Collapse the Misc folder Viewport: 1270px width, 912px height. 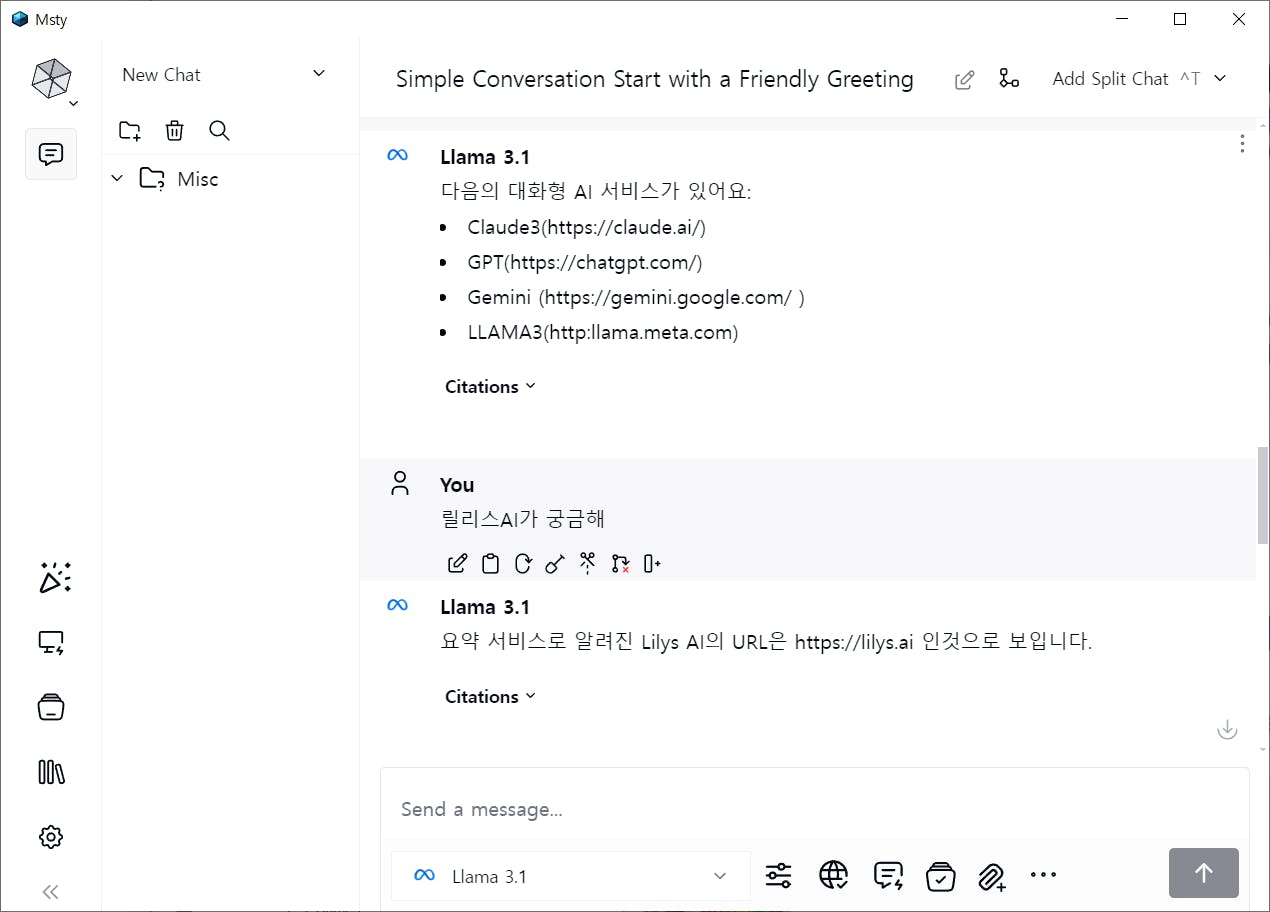(x=117, y=179)
